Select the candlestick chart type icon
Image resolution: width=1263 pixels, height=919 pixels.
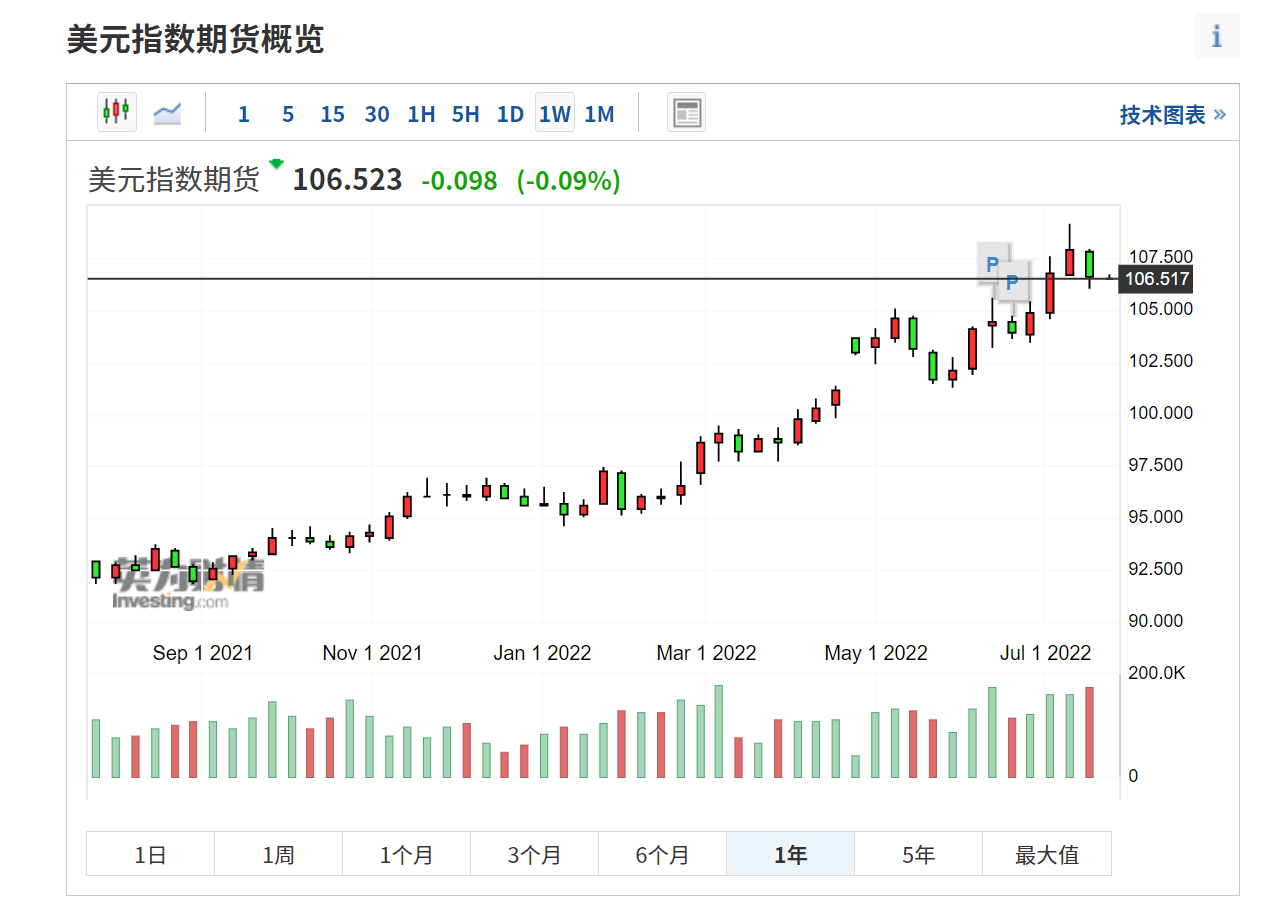click(x=117, y=112)
